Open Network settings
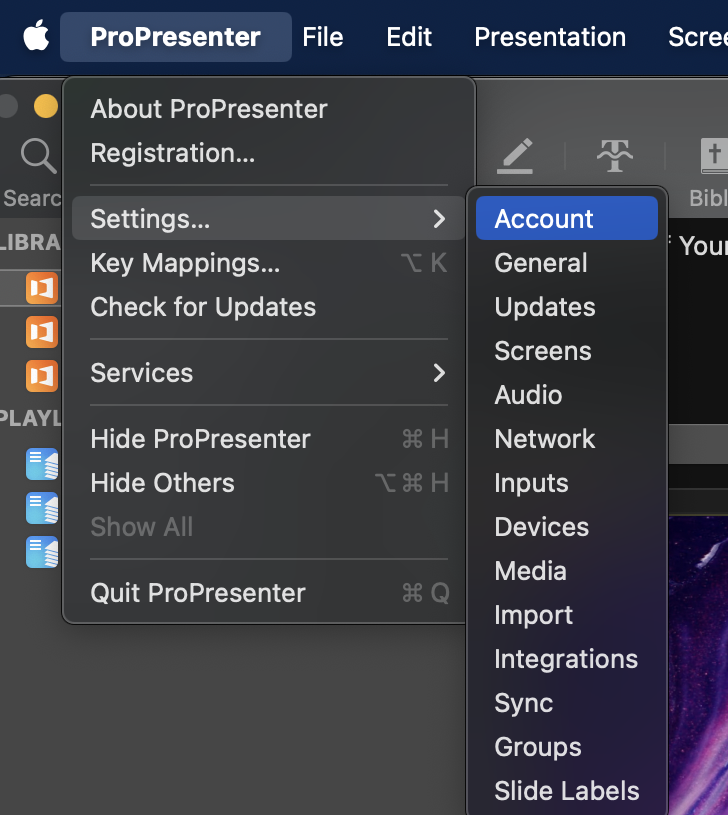The image size is (728, 815). click(567, 439)
